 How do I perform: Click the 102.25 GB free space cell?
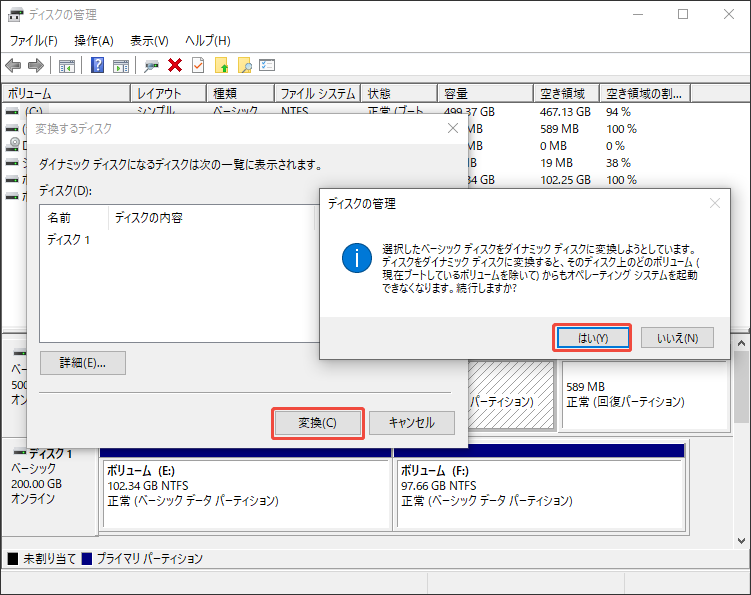click(x=565, y=180)
